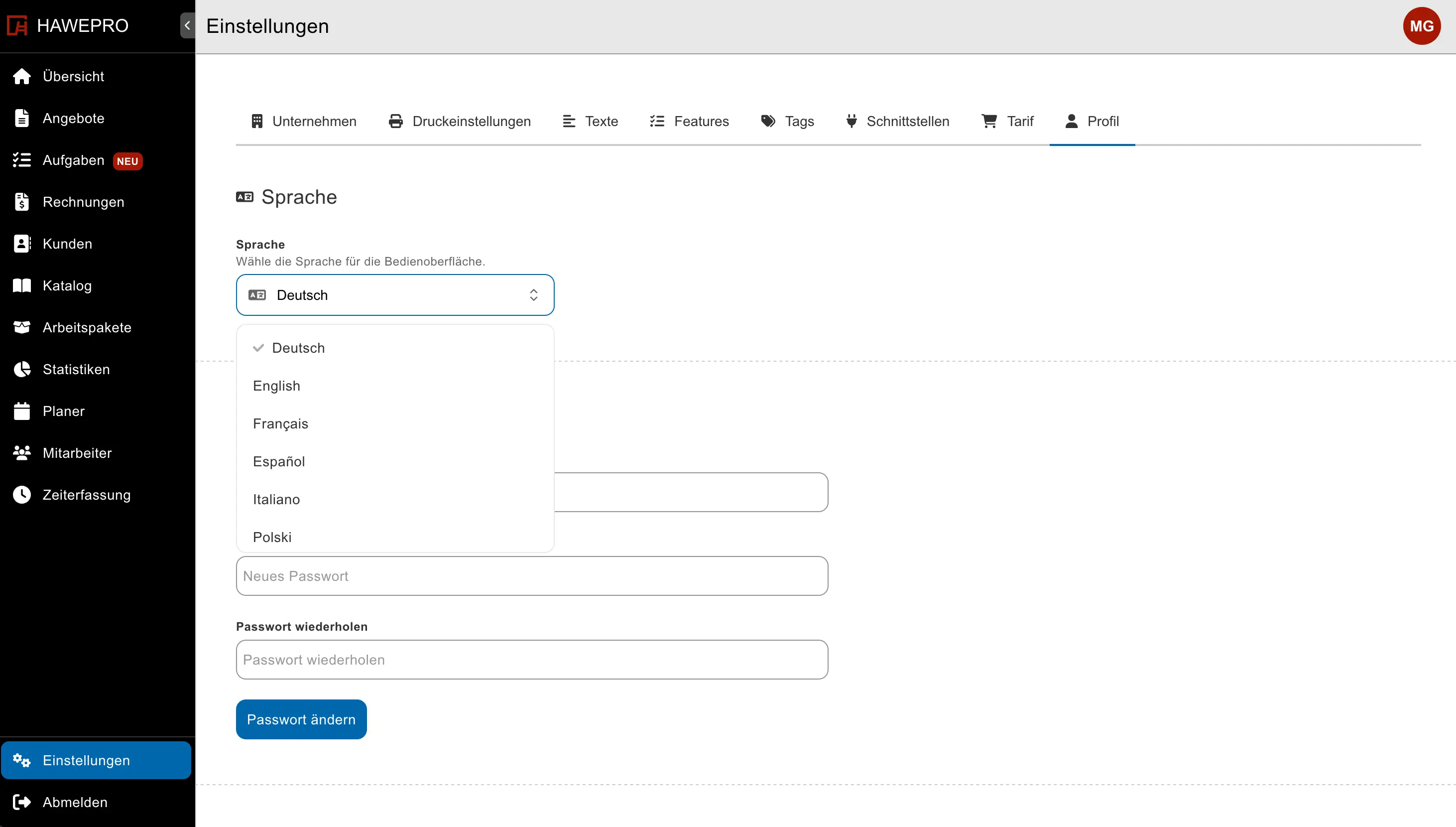Click the Abmelden logout icon
Screen dimensions: 1456x827
21,802
